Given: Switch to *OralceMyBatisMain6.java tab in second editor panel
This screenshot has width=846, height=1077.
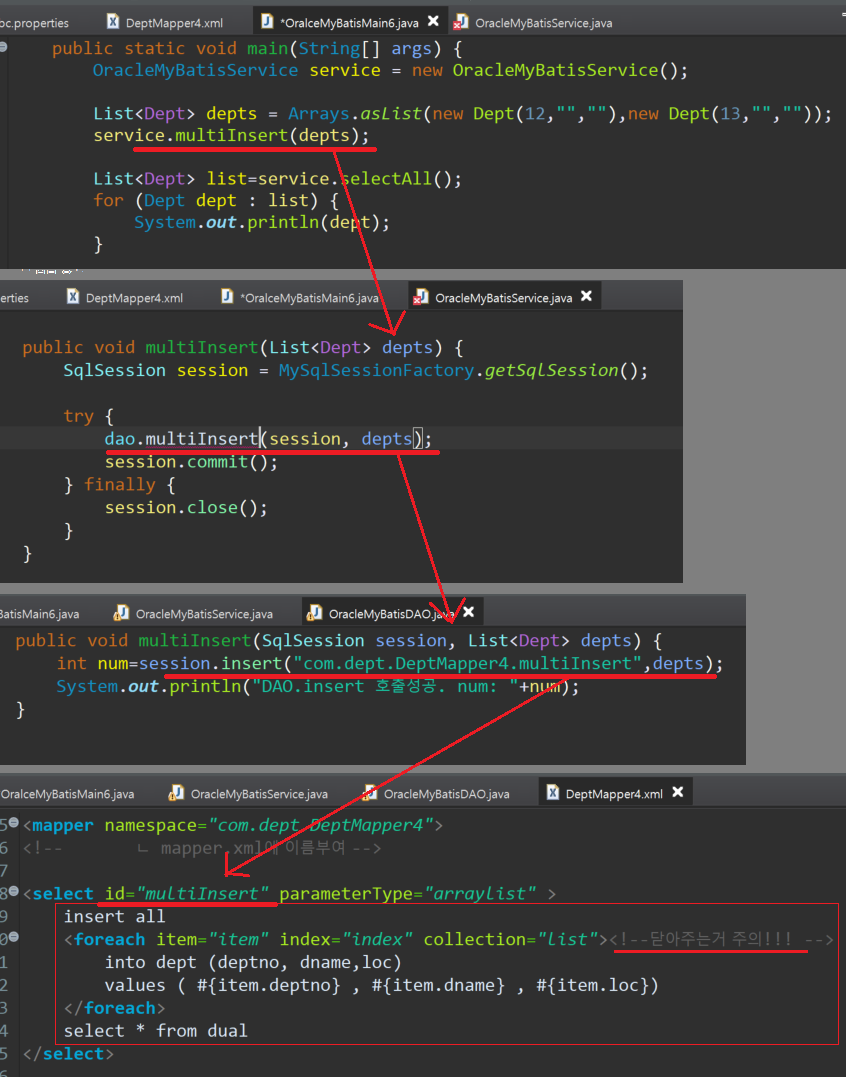Looking at the screenshot, I should coord(308,298).
